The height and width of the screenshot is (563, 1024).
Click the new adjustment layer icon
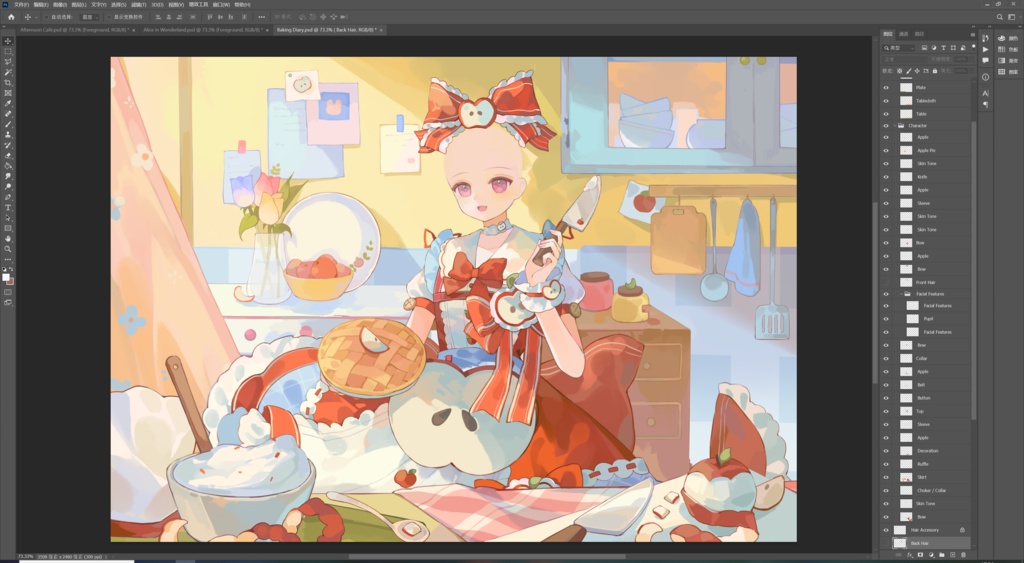pos(931,555)
